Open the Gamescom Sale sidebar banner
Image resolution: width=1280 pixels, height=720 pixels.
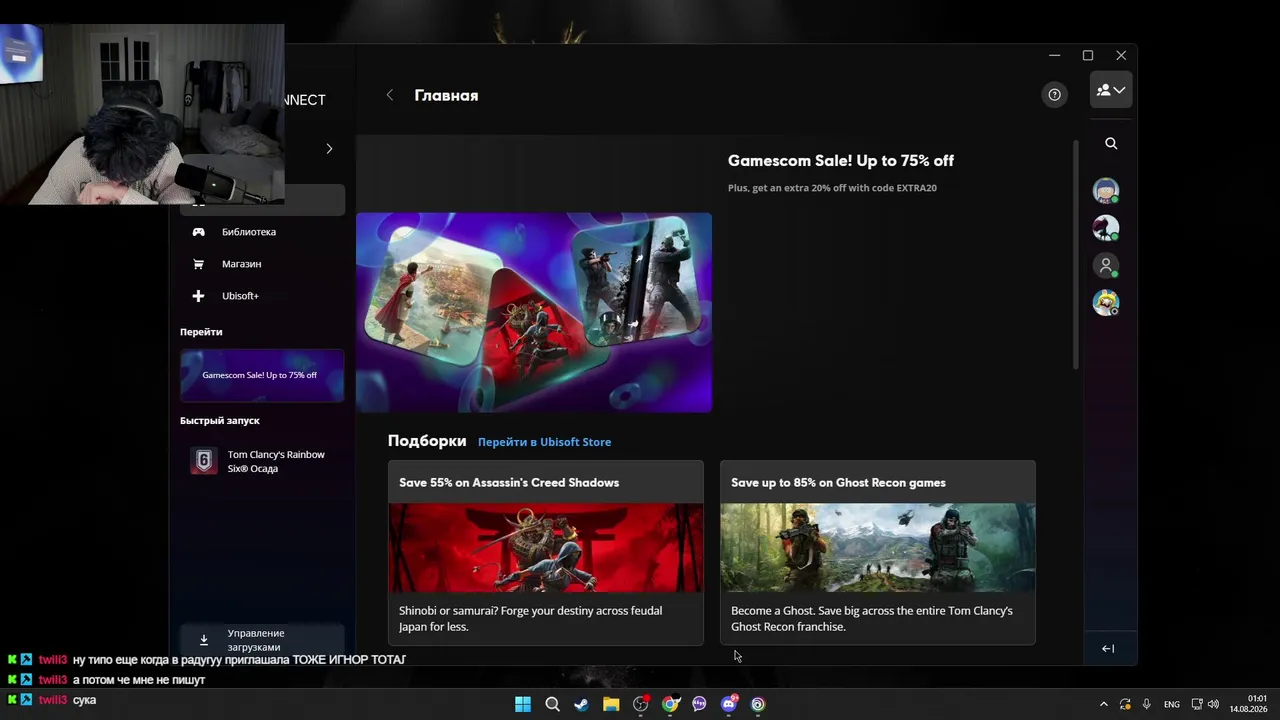coord(262,375)
